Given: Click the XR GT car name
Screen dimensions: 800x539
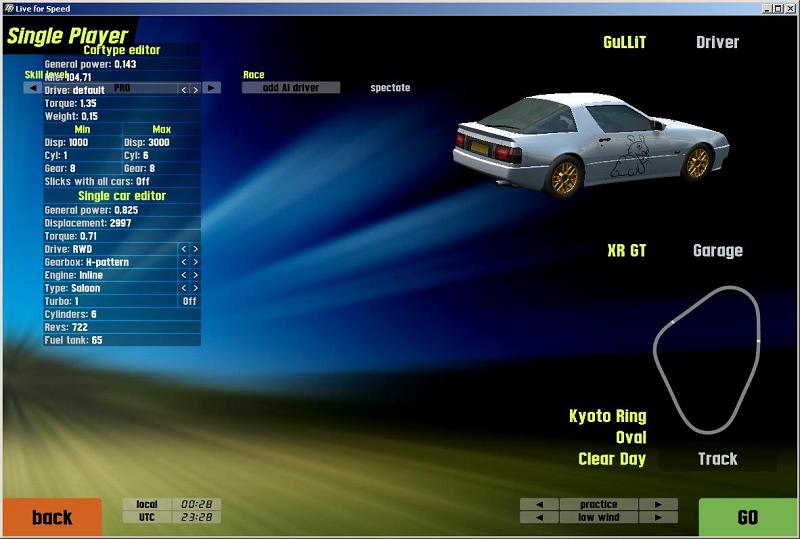Looking at the screenshot, I should (x=627, y=251).
